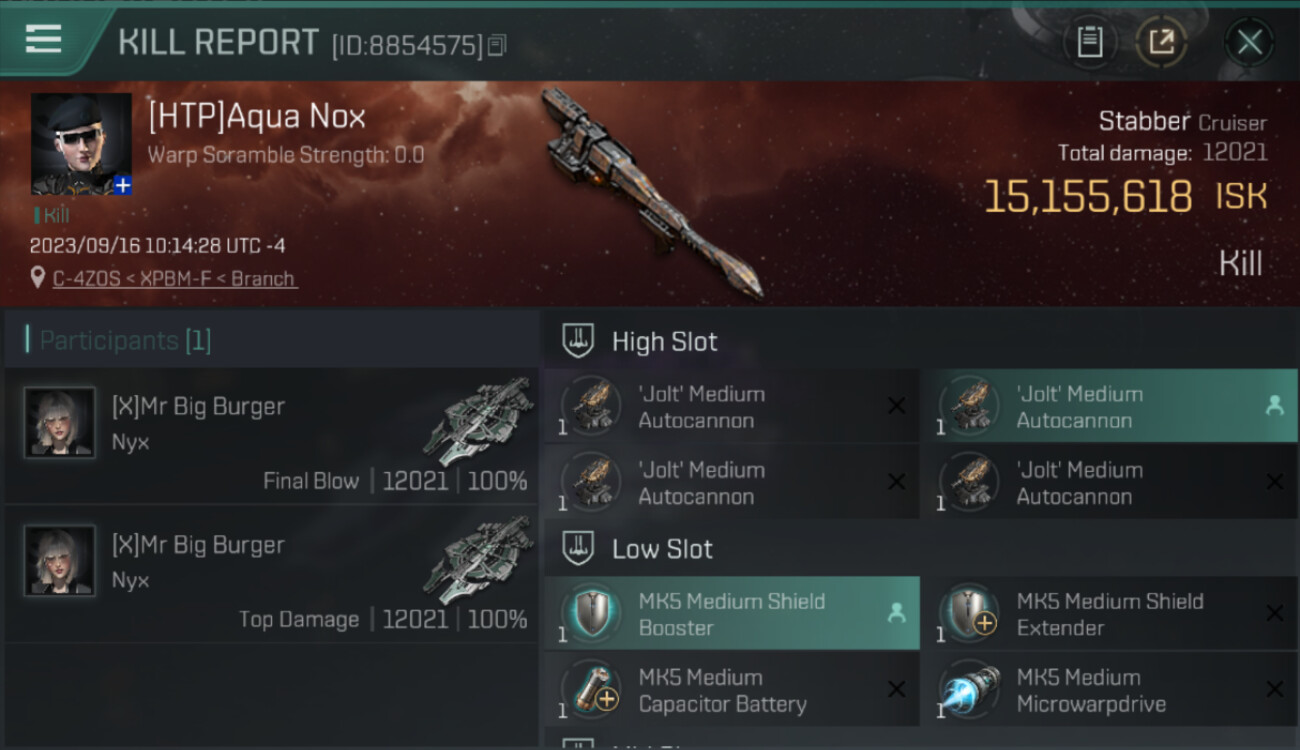Image resolution: width=1300 pixels, height=750 pixels.
Task: Open the hamburger menu icon
Action: [43, 39]
